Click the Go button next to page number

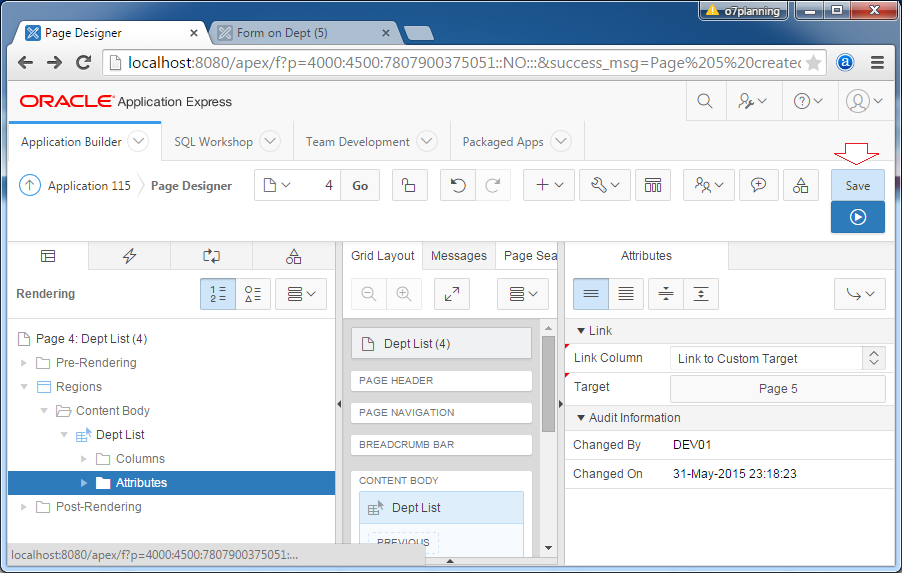click(360, 185)
